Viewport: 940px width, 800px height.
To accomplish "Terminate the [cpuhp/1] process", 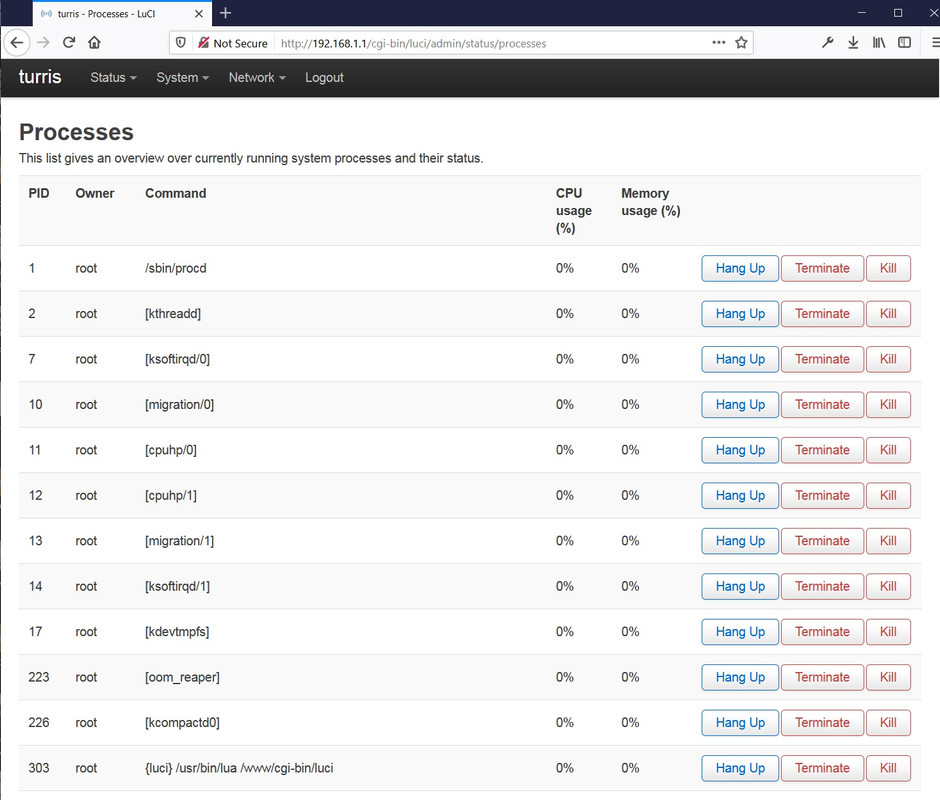I will 822,495.
